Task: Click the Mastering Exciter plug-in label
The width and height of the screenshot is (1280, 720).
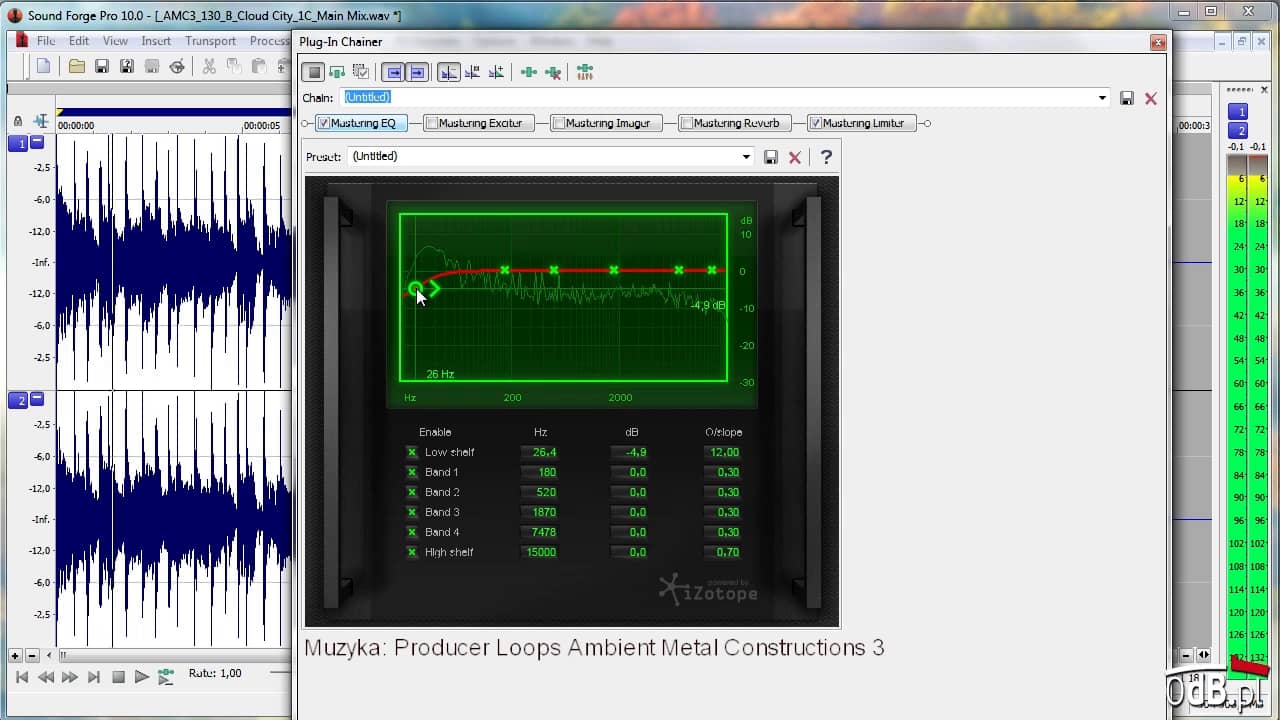Action: pyautogui.click(x=480, y=123)
